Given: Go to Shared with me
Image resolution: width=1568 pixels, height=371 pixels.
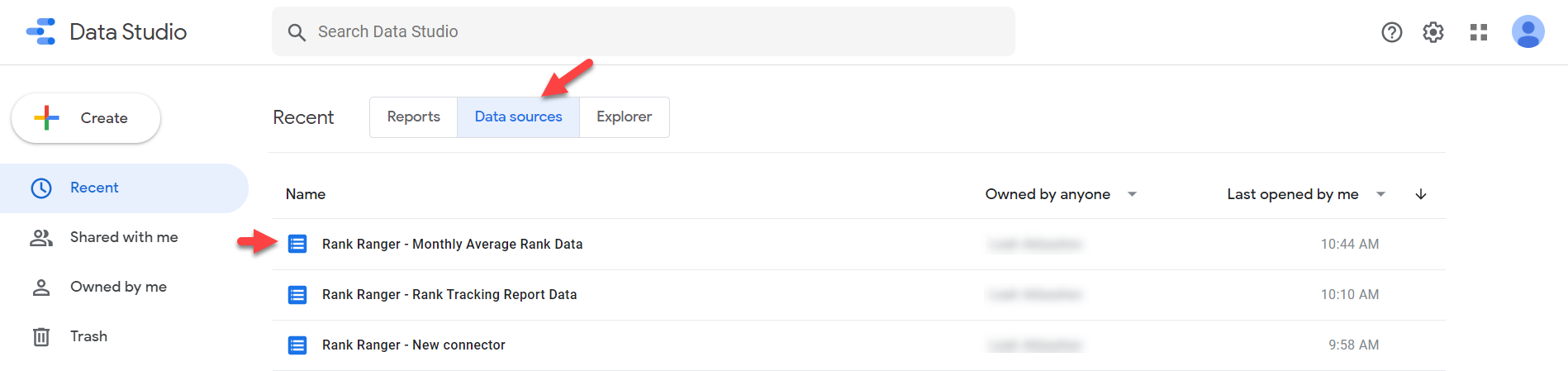Looking at the screenshot, I should [x=124, y=237].
